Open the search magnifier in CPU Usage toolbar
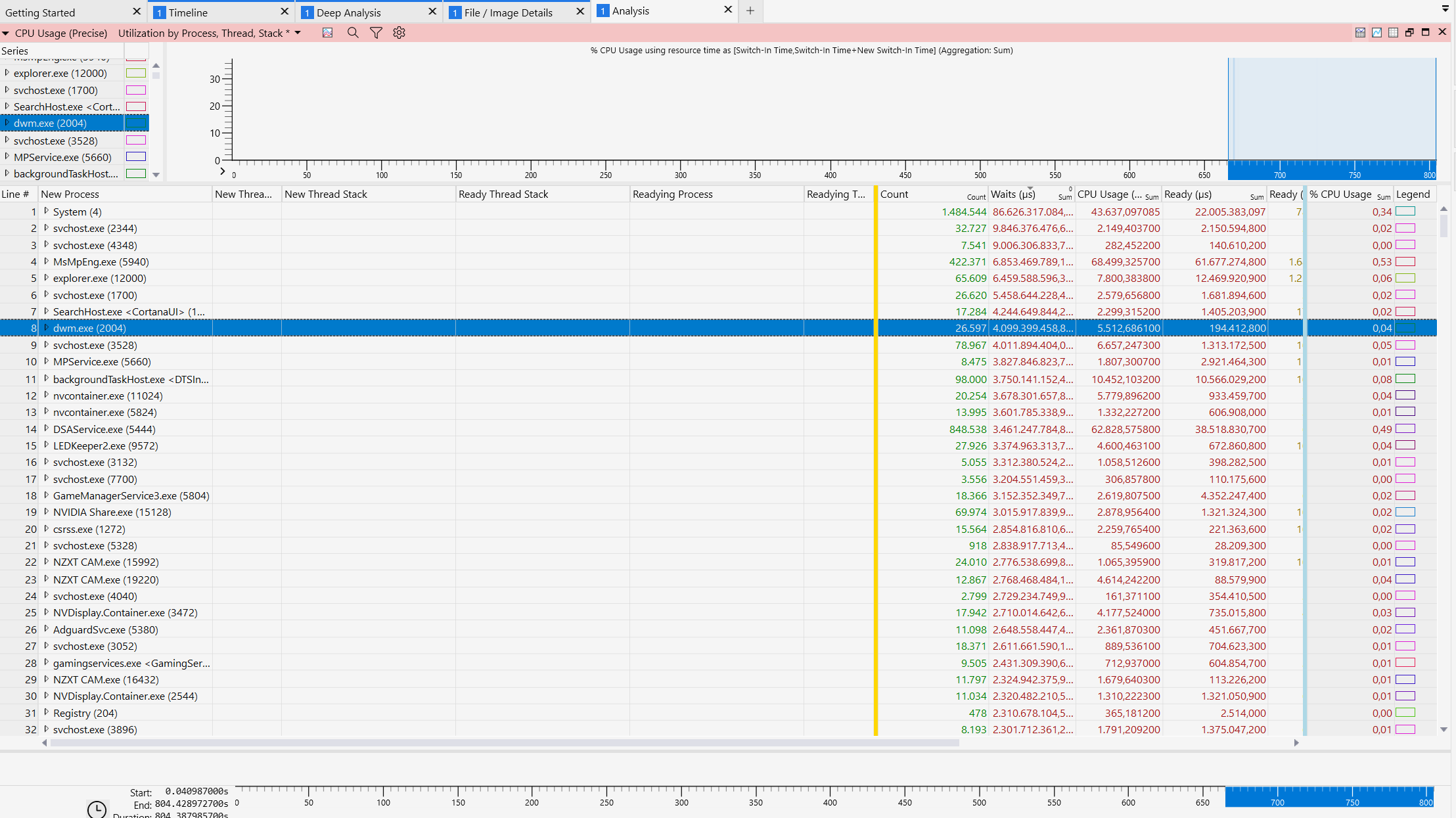This screenshot has width=1456, height=818. (x=353, y=33)
